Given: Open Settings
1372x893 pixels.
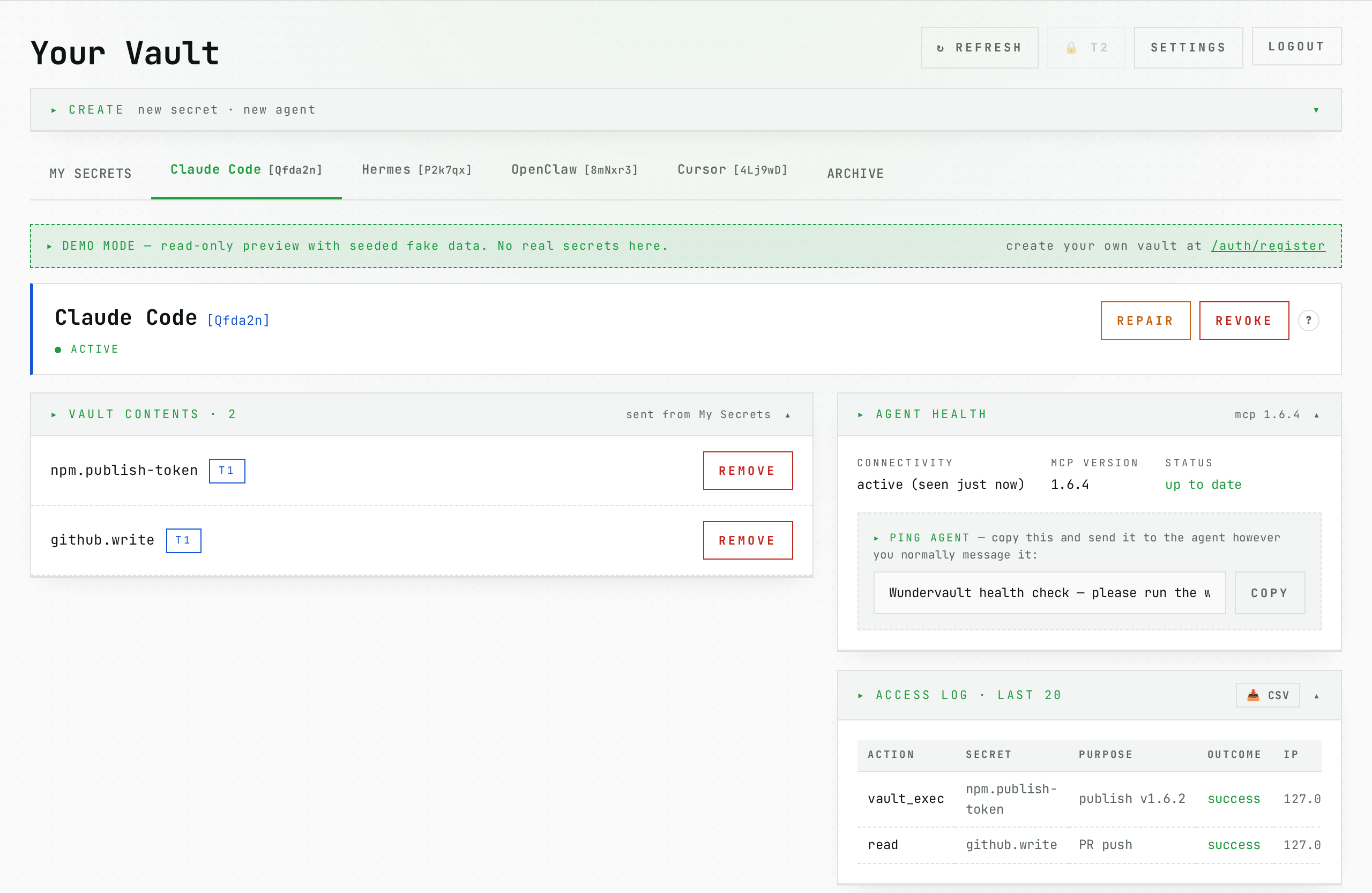Looking at the screenshot, I should 1188,47.
